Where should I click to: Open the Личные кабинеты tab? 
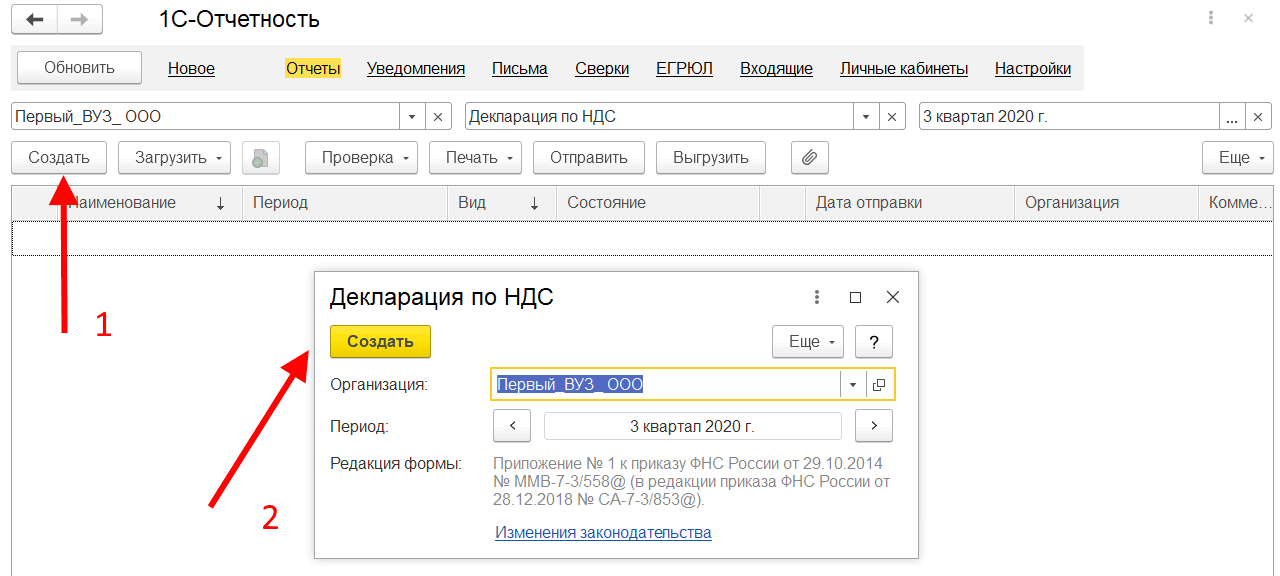click(904, 69)
